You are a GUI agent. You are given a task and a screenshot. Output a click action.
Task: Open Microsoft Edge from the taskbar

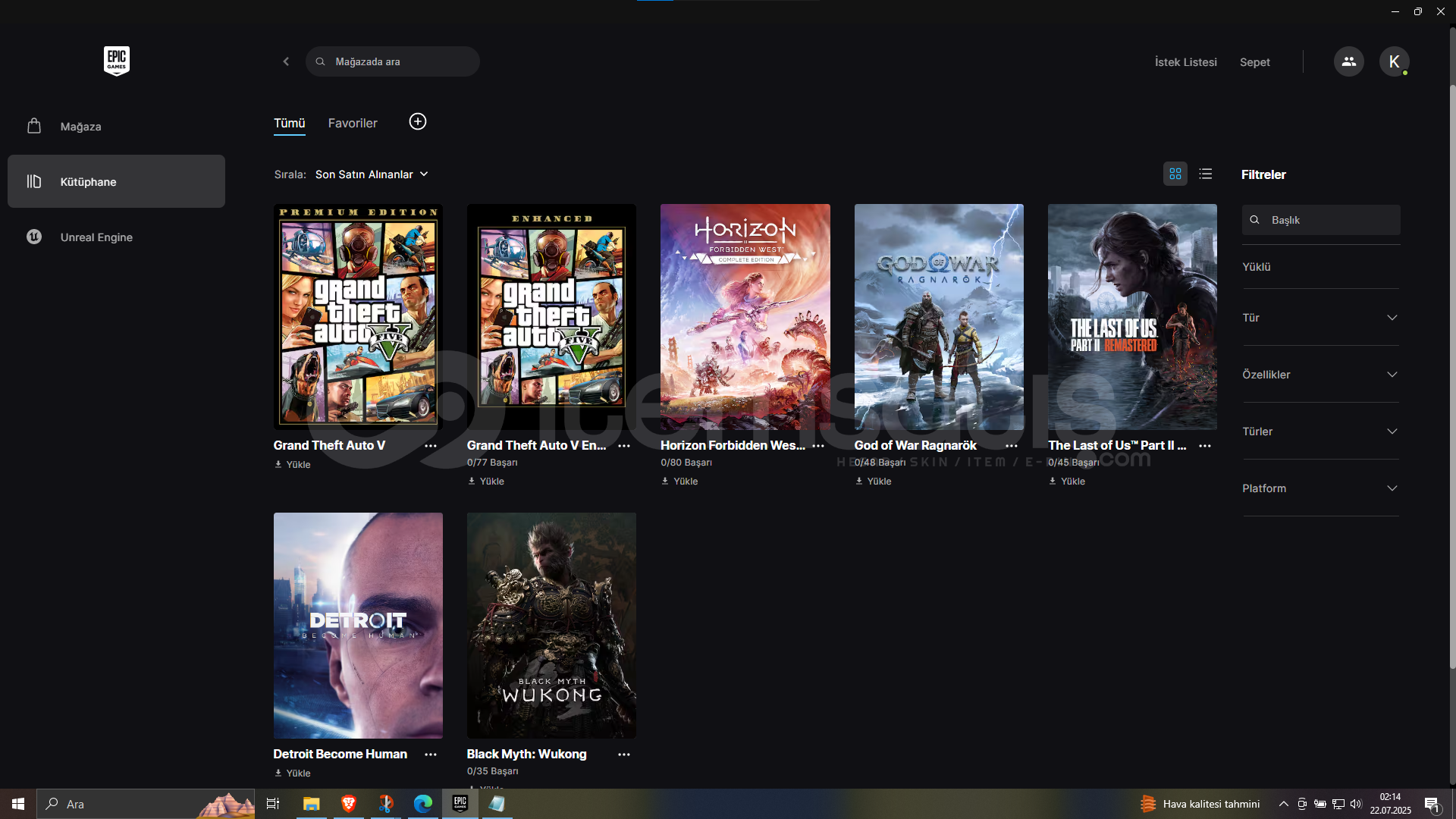point(423,804)
